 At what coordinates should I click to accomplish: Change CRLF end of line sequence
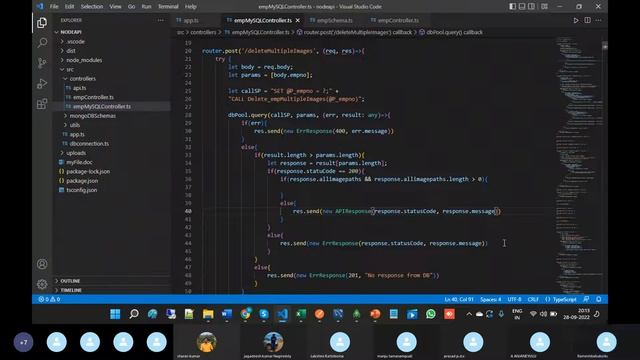(x=533, y=299)
